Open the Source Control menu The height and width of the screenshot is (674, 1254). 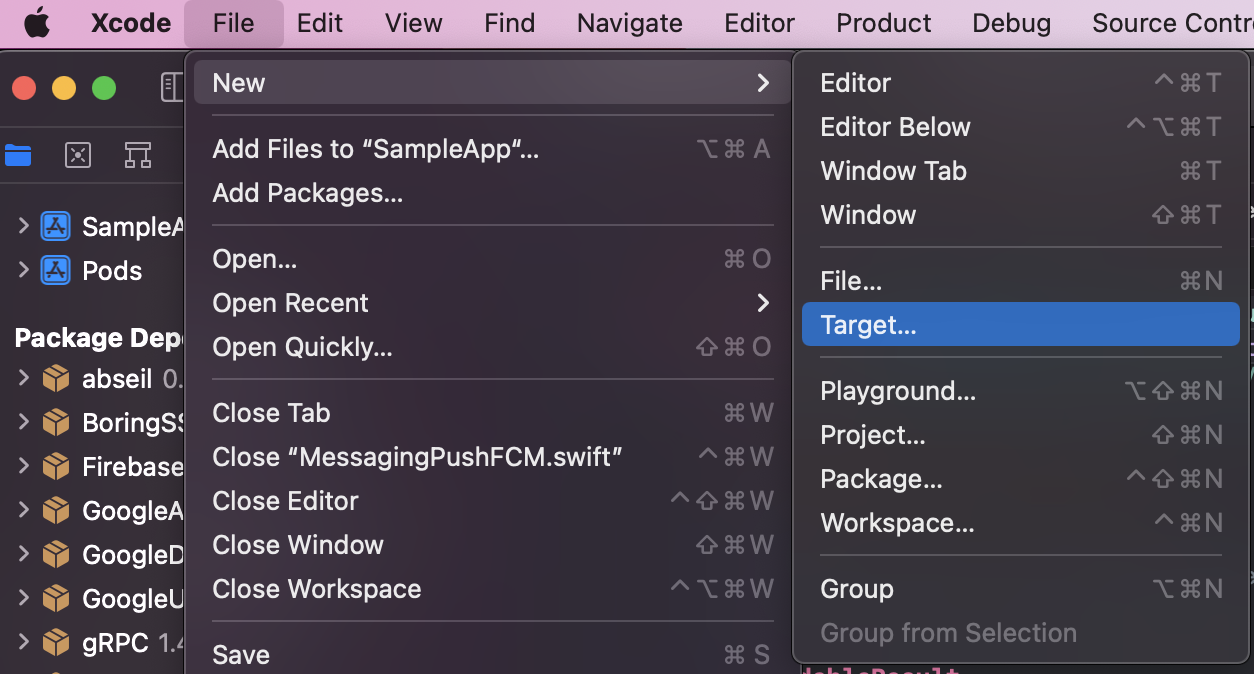[x=1172, y=23]
